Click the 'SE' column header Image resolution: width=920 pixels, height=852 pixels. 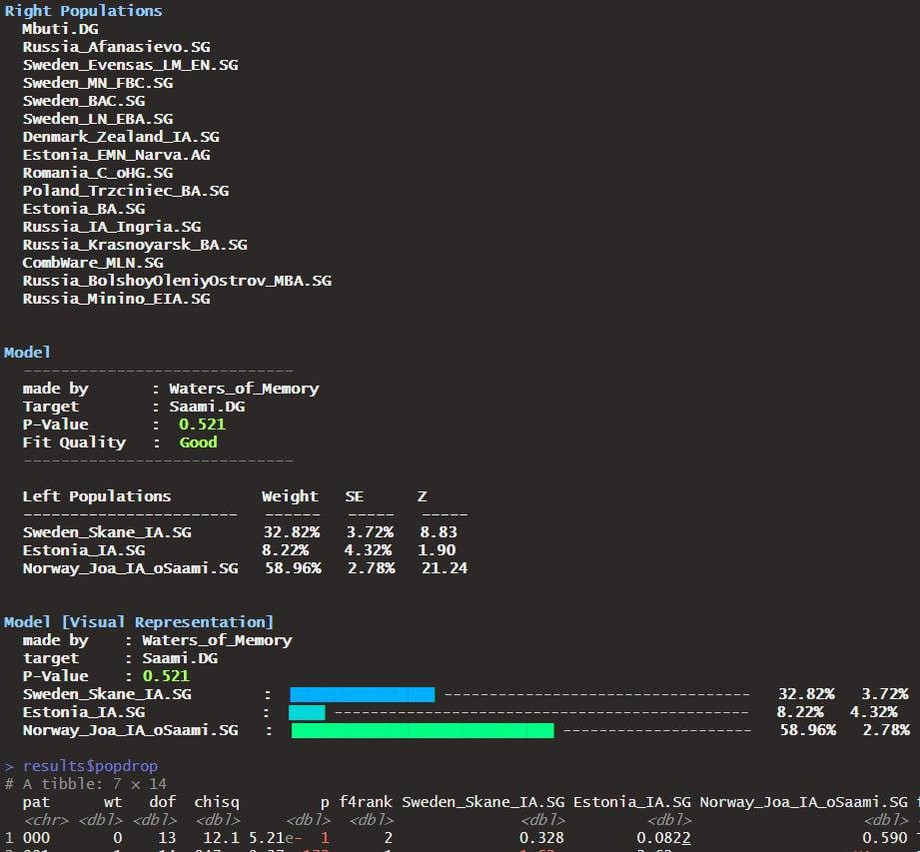[354, 496]
